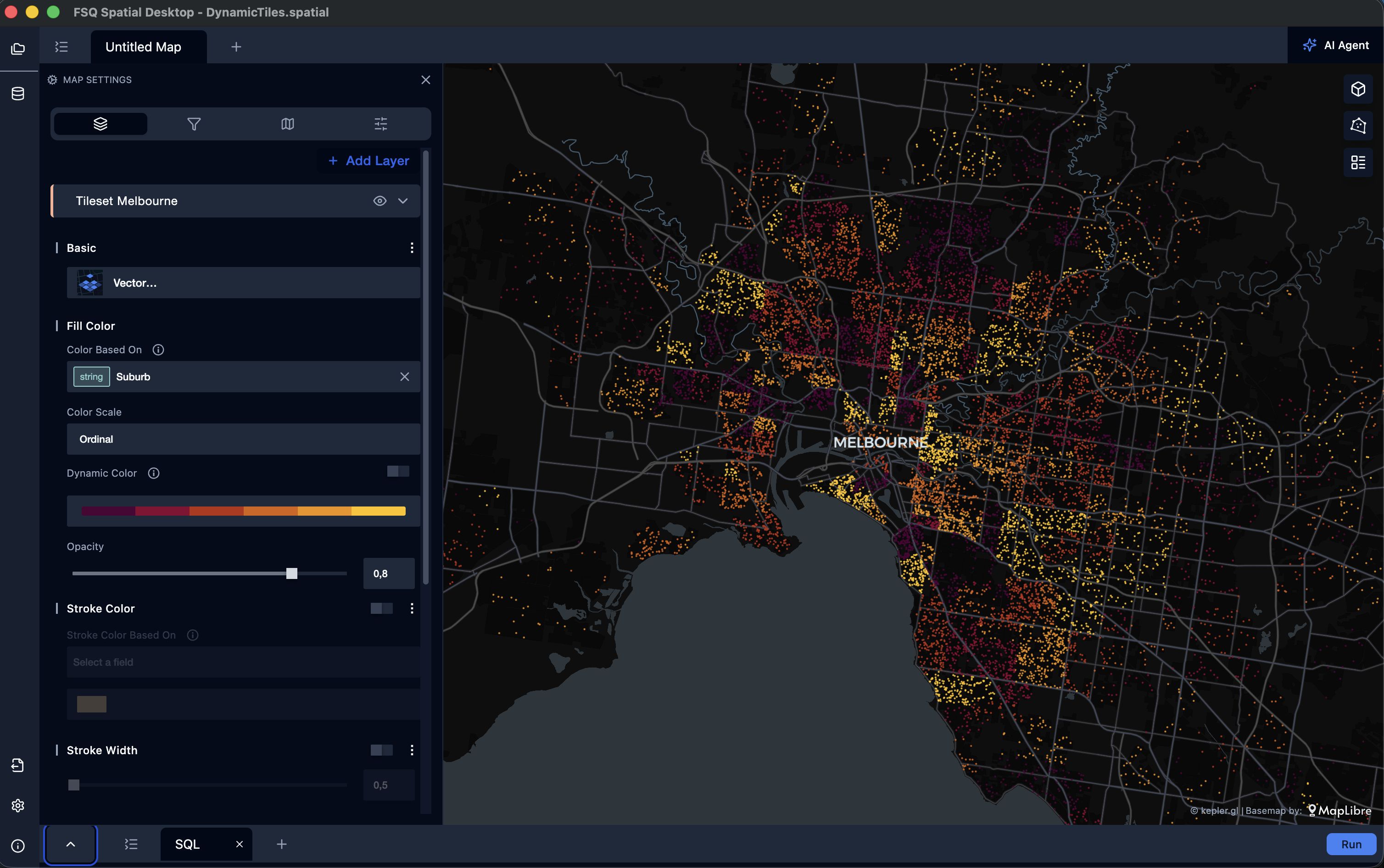Open the Basemap tab map icon
The image size is (1384, 868).
coord(288,124)
